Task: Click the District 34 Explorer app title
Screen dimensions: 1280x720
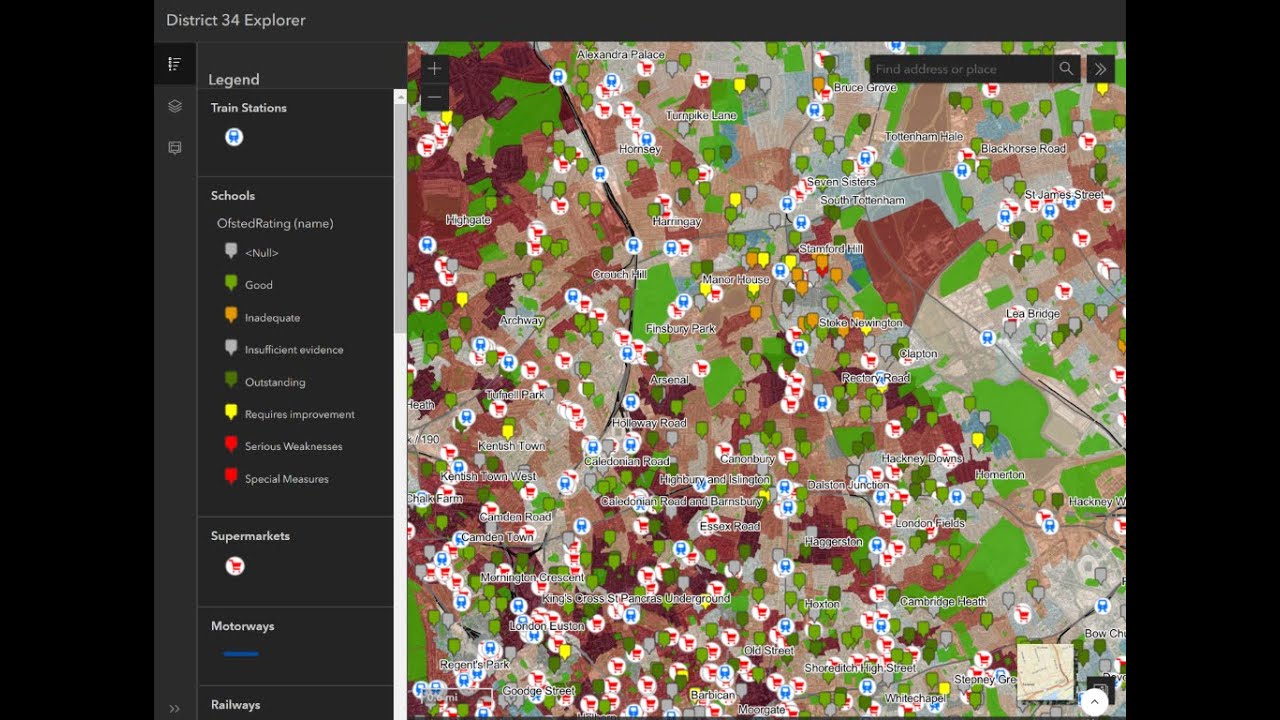Action: point(236,20)
